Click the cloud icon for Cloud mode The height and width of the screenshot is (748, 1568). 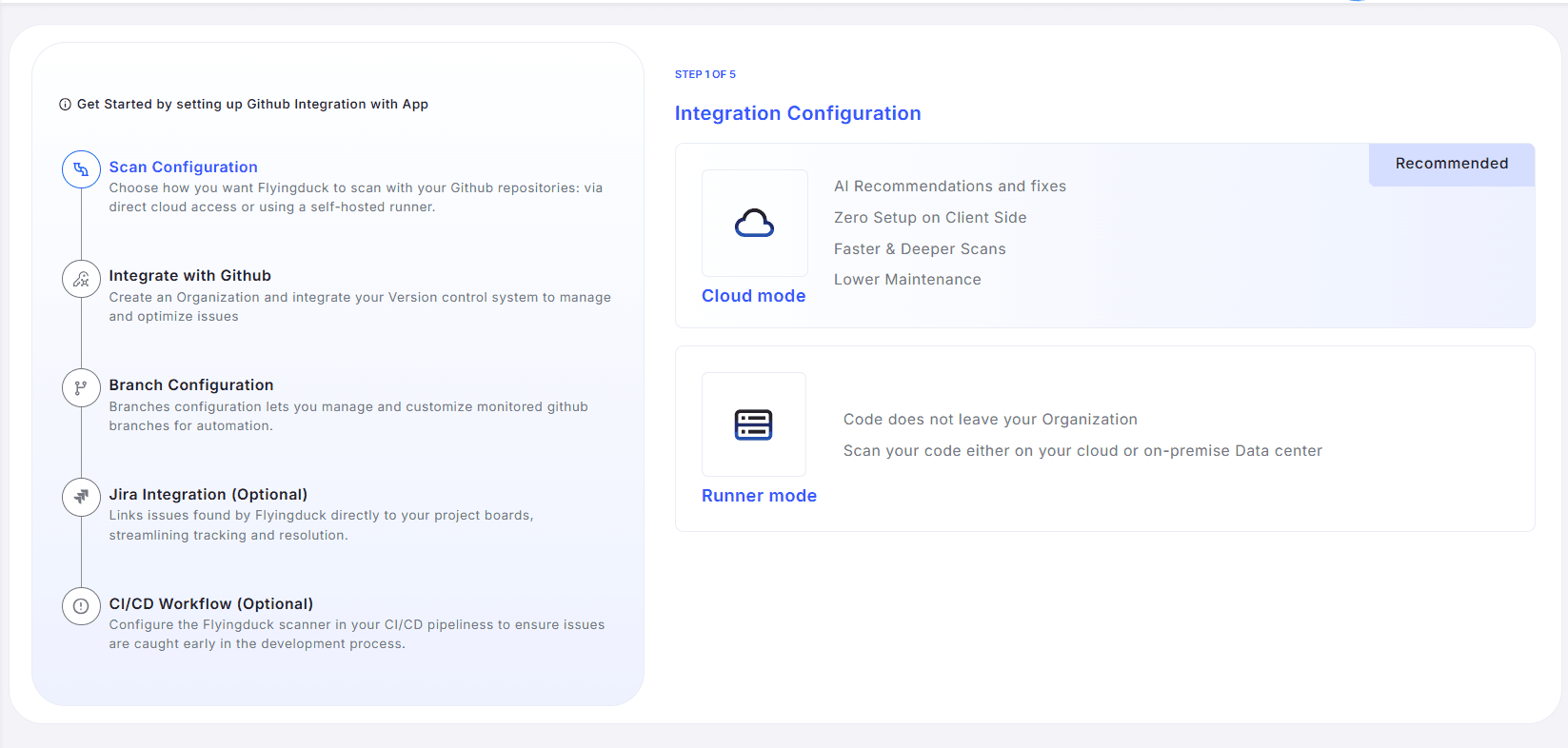click(x=754, y=224)
